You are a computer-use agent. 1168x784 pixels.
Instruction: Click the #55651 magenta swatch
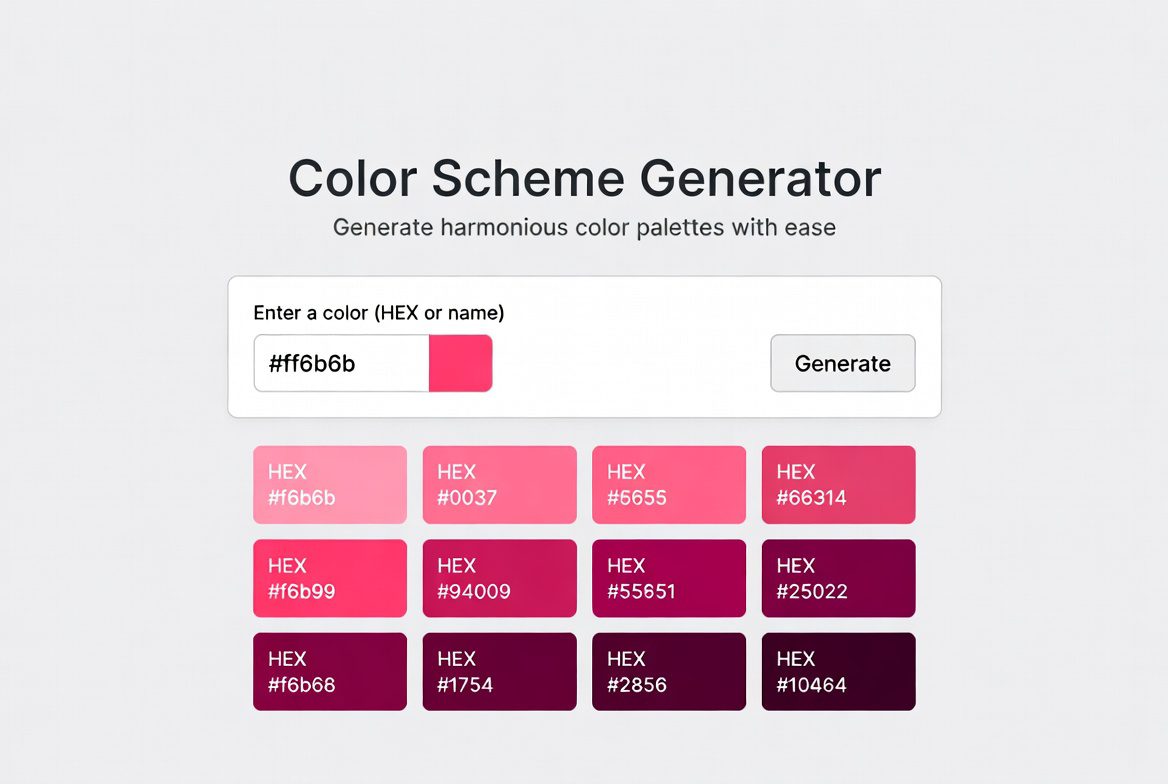point(668,578)
